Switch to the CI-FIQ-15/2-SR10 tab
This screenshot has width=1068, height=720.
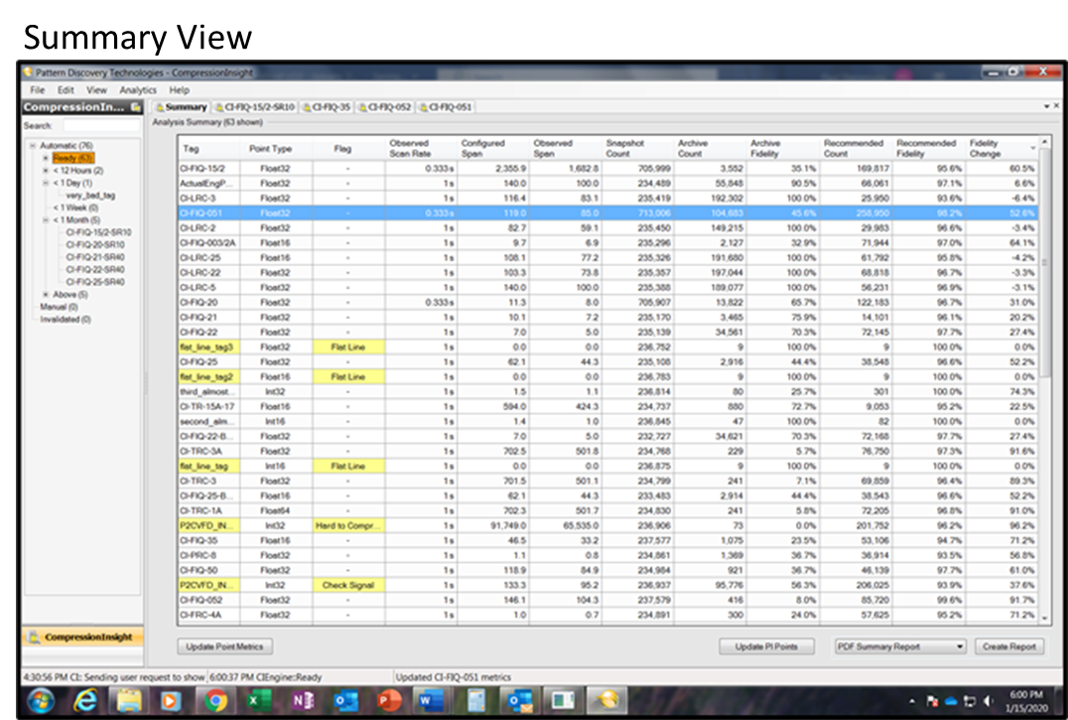255,106
